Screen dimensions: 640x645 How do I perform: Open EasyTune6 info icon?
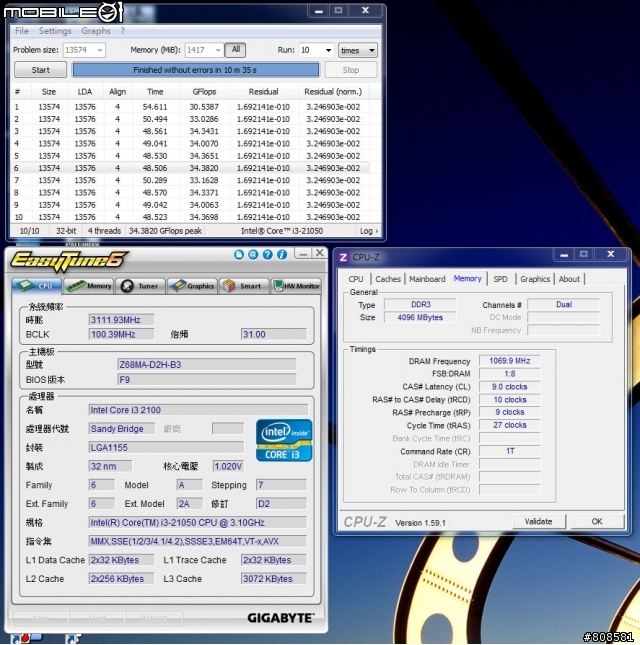[x=282, y=255]
